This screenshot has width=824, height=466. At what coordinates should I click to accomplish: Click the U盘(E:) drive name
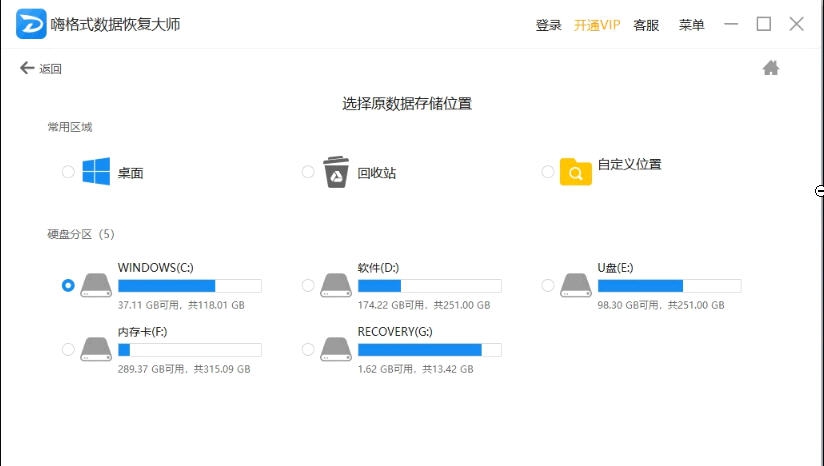pyautogui.click(x=615, y=267)
